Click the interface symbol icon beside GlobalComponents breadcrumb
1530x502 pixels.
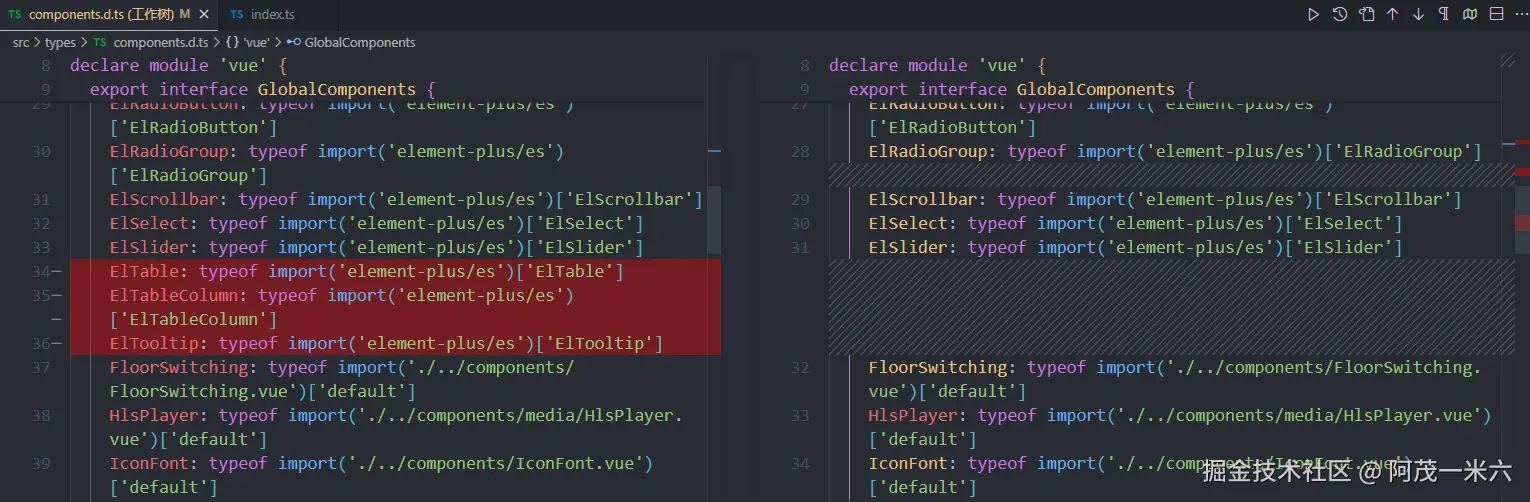click(x=293, y=42)
